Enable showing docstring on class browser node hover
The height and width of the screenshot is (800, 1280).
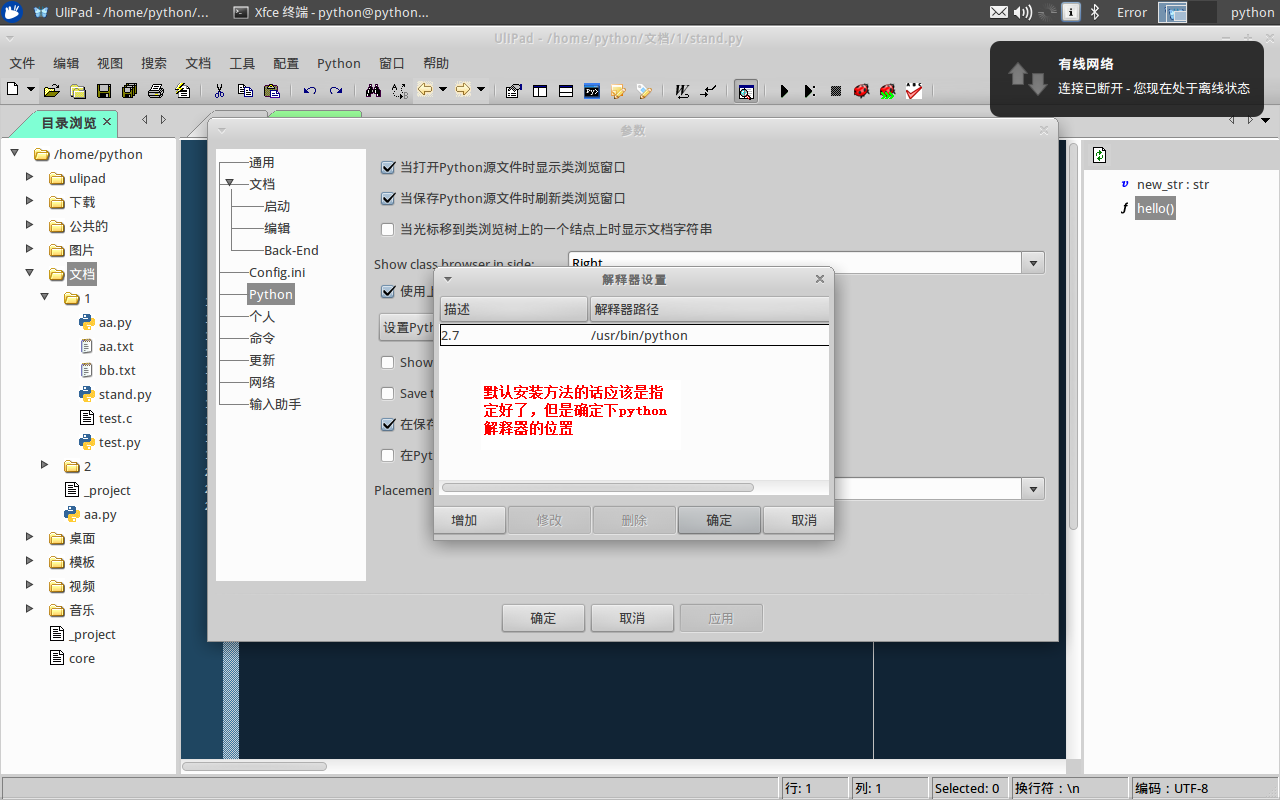point(388,230)
